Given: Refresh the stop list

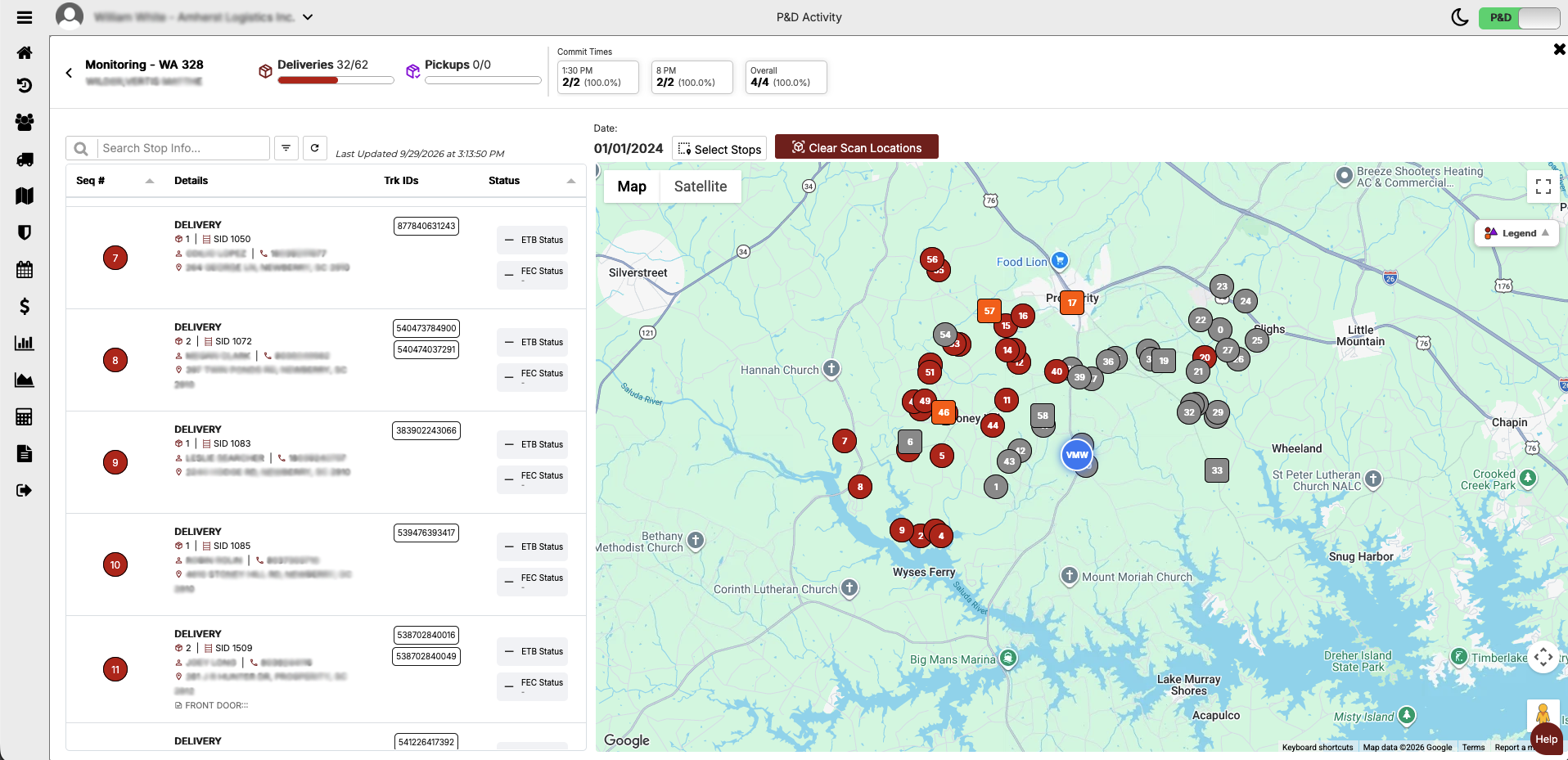Looking at the screenshot, I should click(x=314, y=148).
